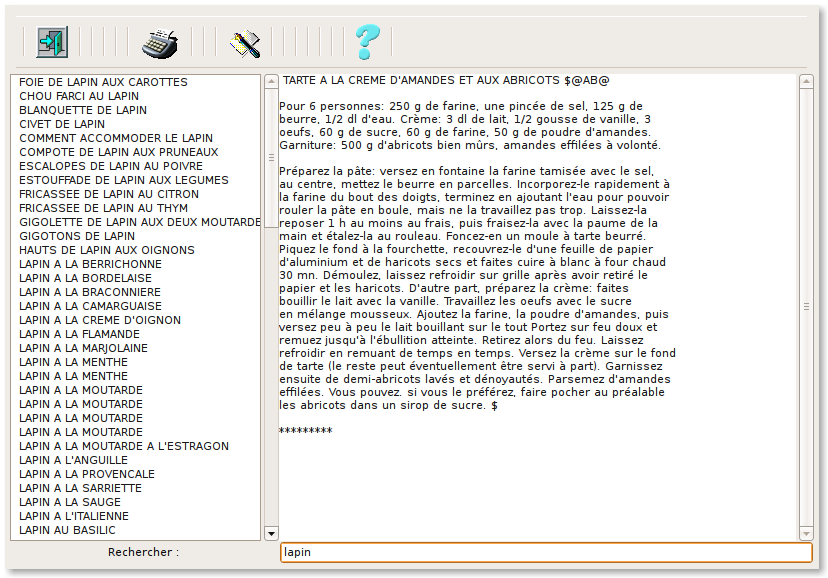Open LAPIN A L'ANGUILLE recipe
Image resolution: width=828 pixels, height=578 pixels.
click(x=73, y=460)
